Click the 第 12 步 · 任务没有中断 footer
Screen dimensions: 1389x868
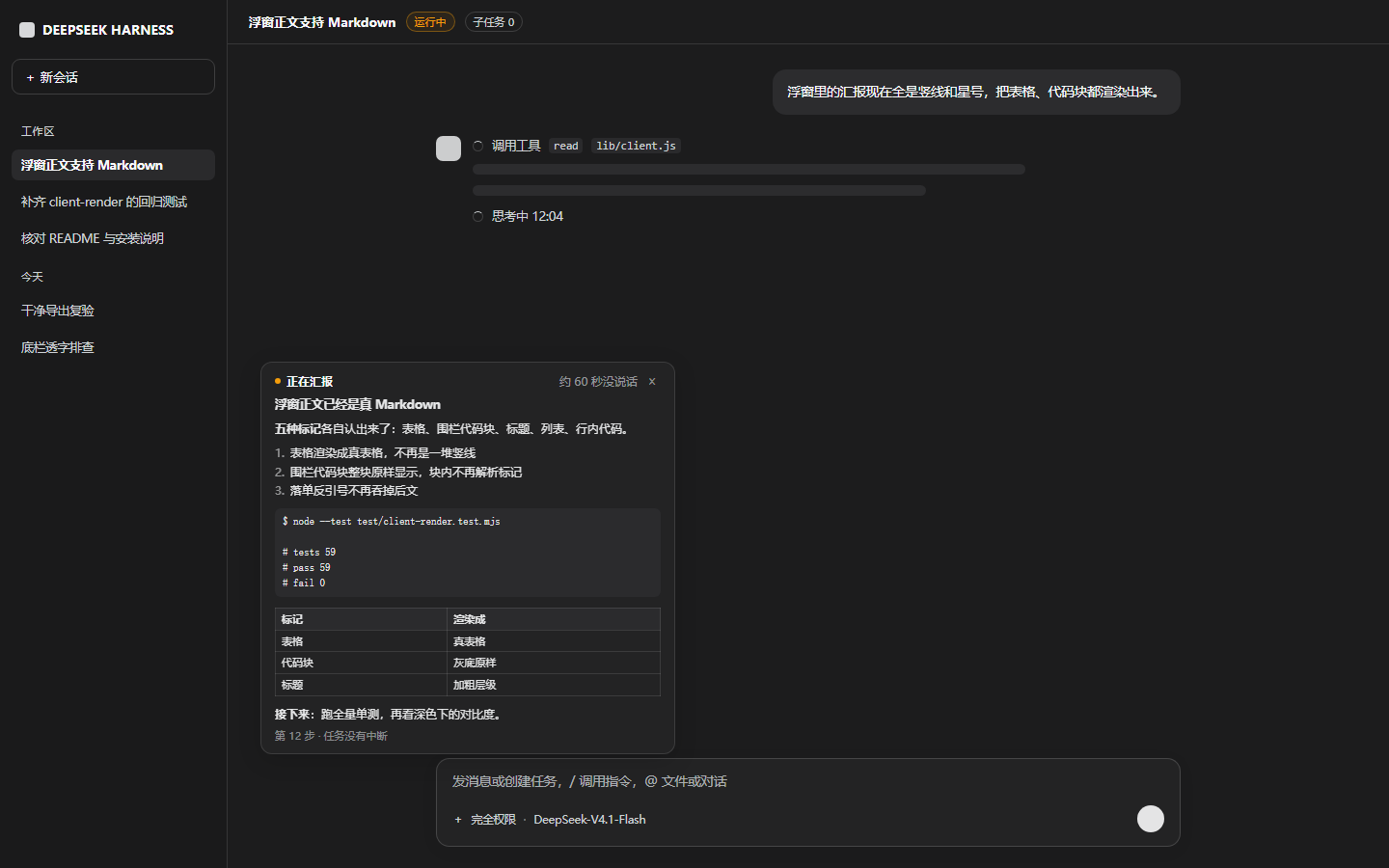click(331, 736)
